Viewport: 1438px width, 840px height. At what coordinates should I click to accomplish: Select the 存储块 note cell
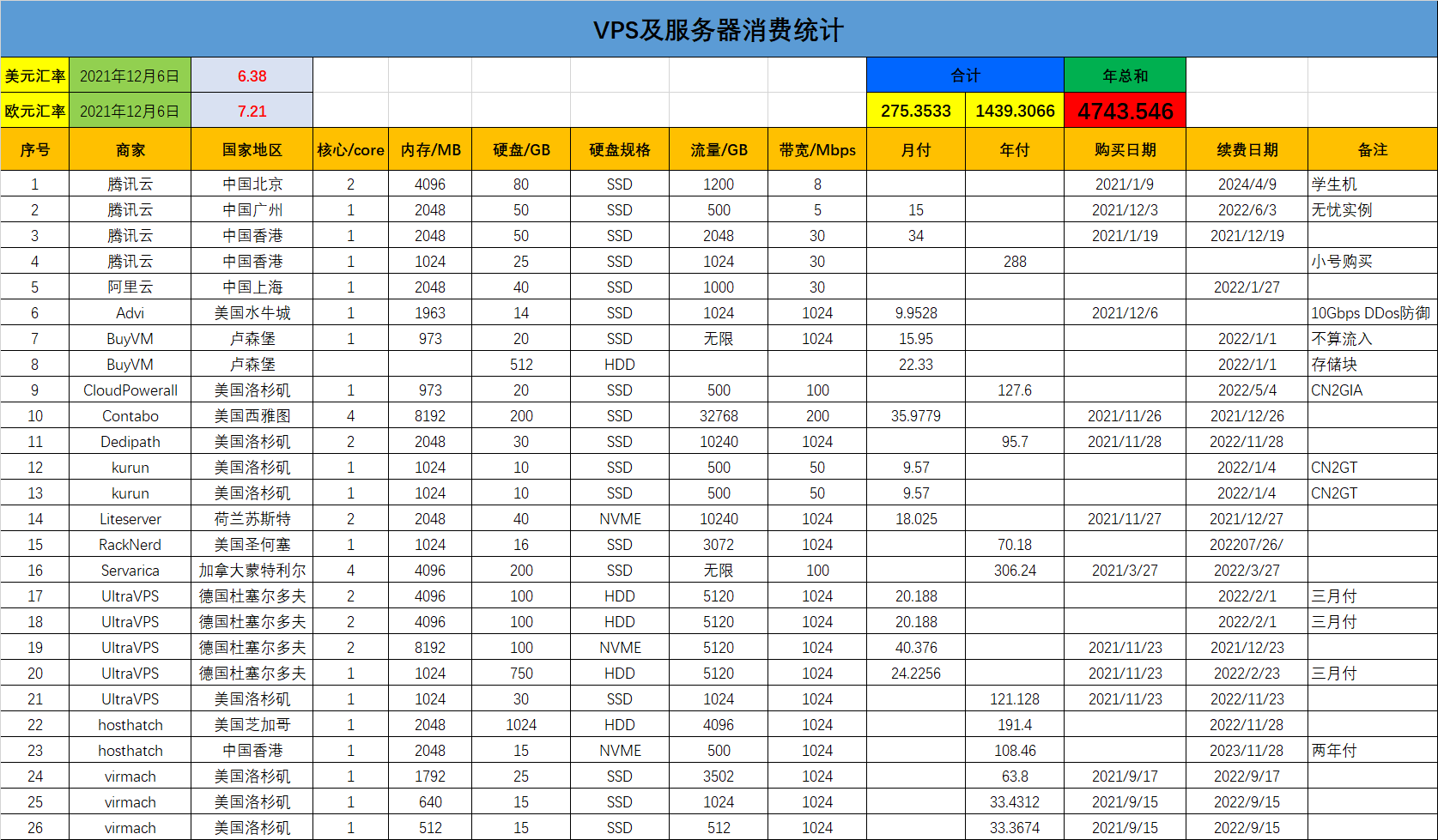[x=1373, y=364]
